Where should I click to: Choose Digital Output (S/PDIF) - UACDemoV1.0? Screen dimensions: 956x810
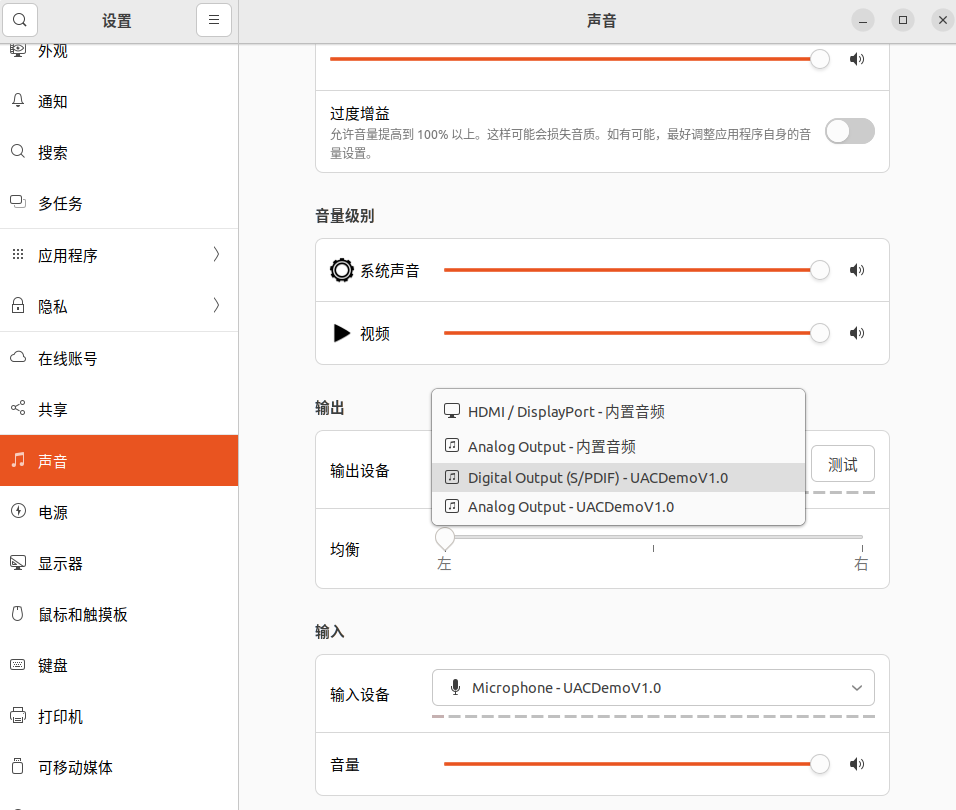point(618,477)
